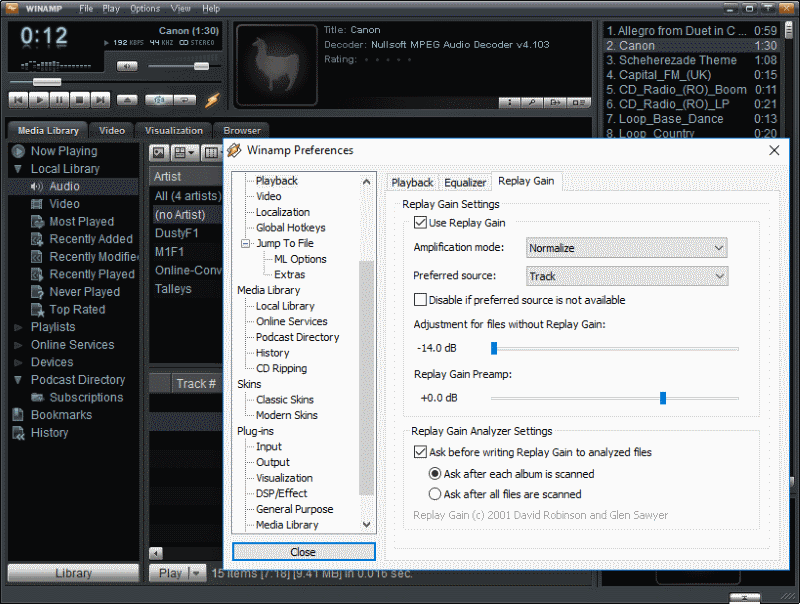
Task: Open the view layout dropdown in library toolbar
Action: tap(184, 152)
